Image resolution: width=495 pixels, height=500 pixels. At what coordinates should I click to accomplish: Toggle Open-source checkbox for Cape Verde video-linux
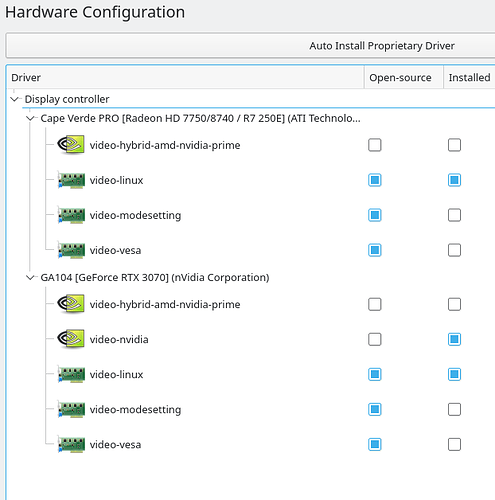click(x=375, y=180)
